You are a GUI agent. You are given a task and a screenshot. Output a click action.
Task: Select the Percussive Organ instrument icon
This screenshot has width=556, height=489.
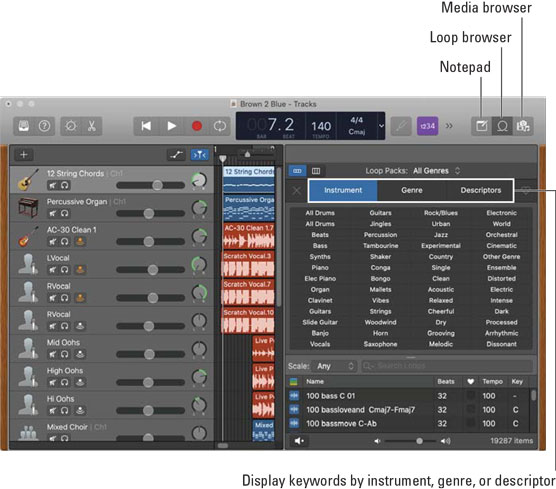point(28,208)
